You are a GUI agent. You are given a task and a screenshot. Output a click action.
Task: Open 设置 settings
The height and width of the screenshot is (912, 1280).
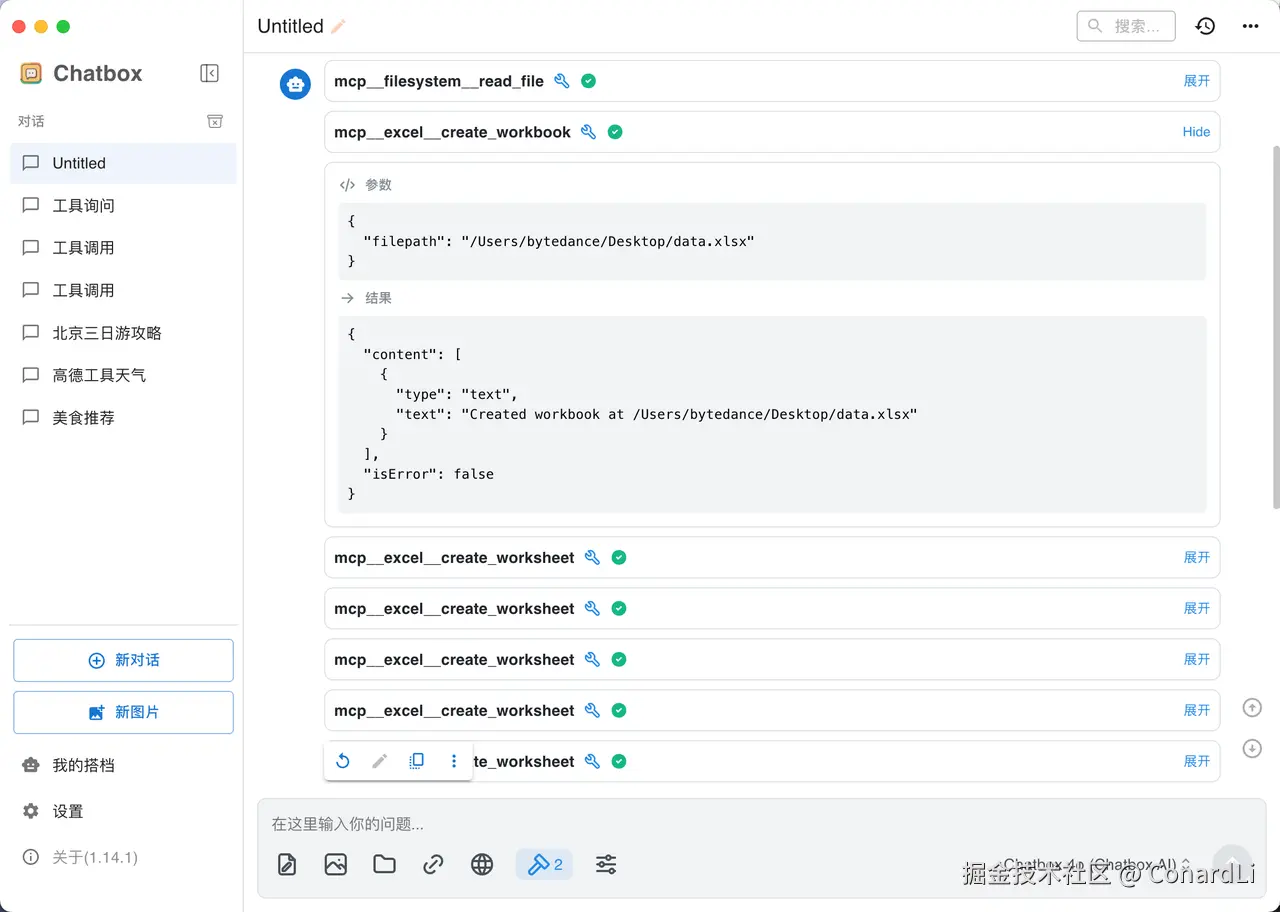[x=123, y=811]
